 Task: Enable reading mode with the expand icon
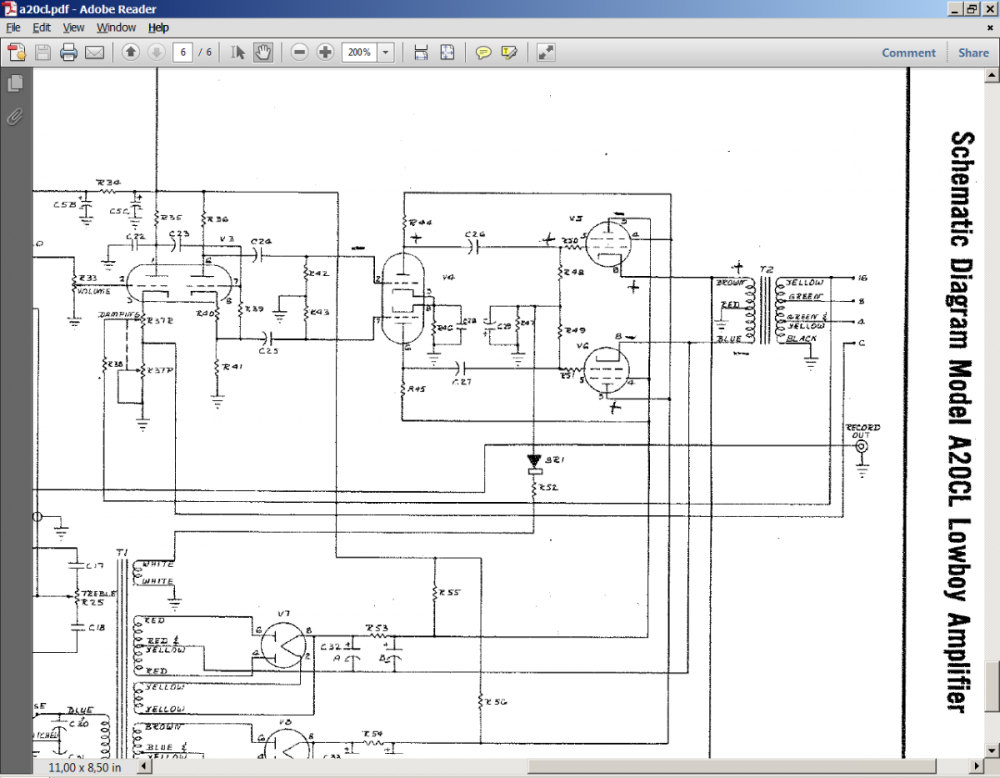coord(545,52)
